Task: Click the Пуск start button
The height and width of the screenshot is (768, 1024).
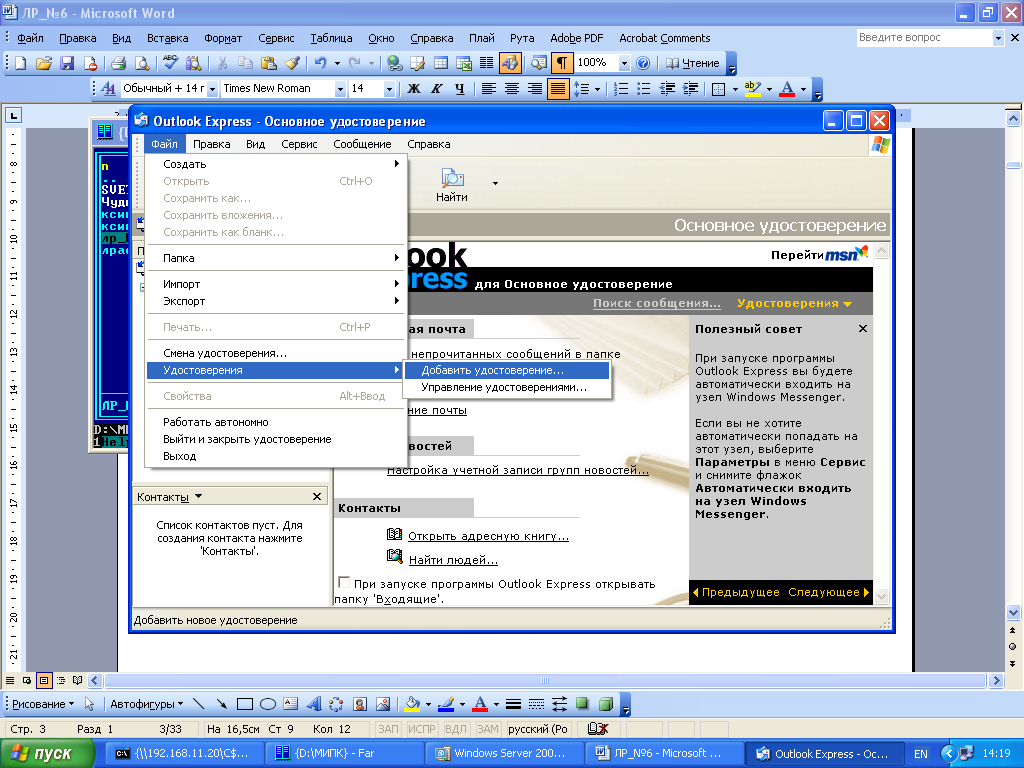Action: (46, 754)
